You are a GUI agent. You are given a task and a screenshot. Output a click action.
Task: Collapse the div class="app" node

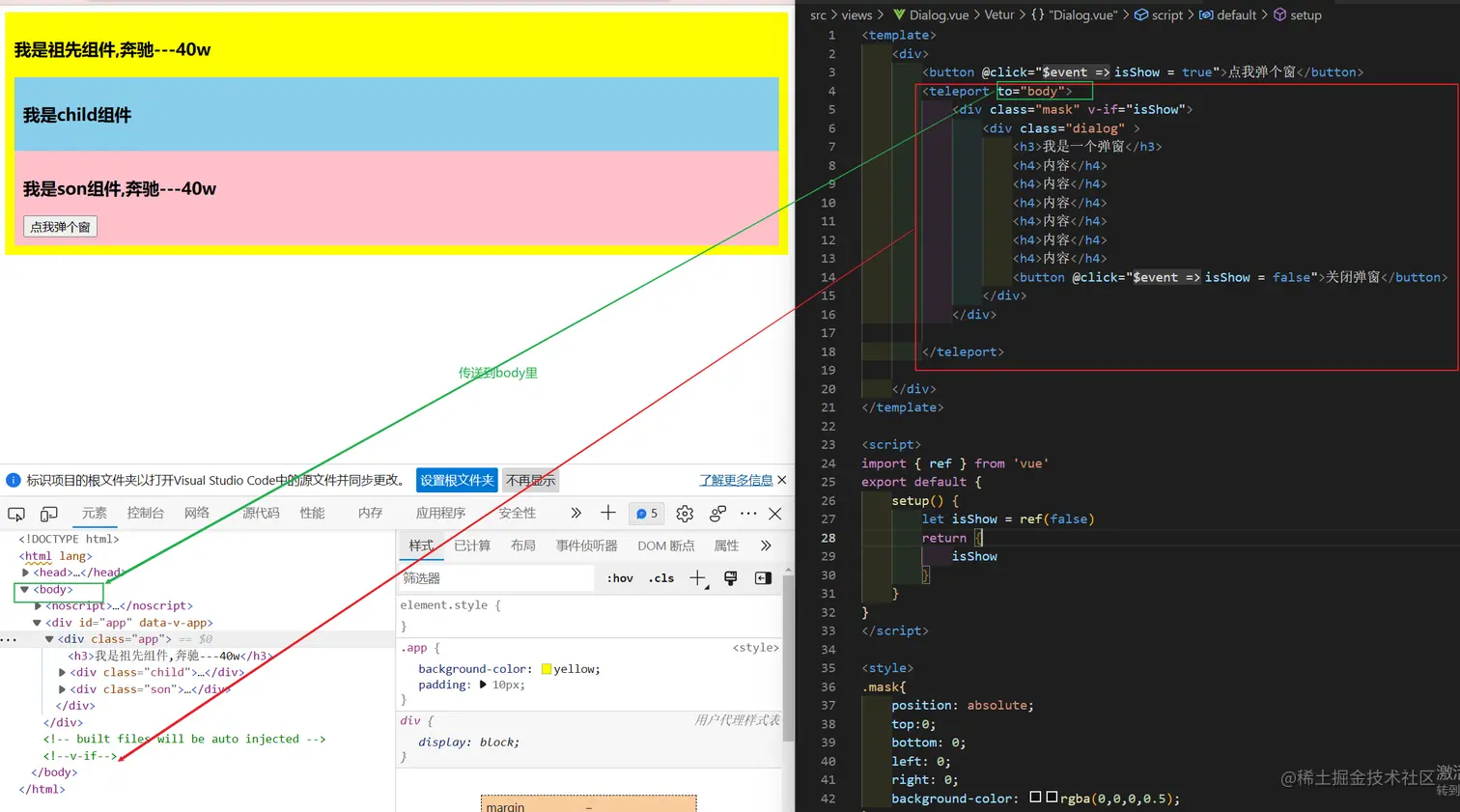point(49,639)
